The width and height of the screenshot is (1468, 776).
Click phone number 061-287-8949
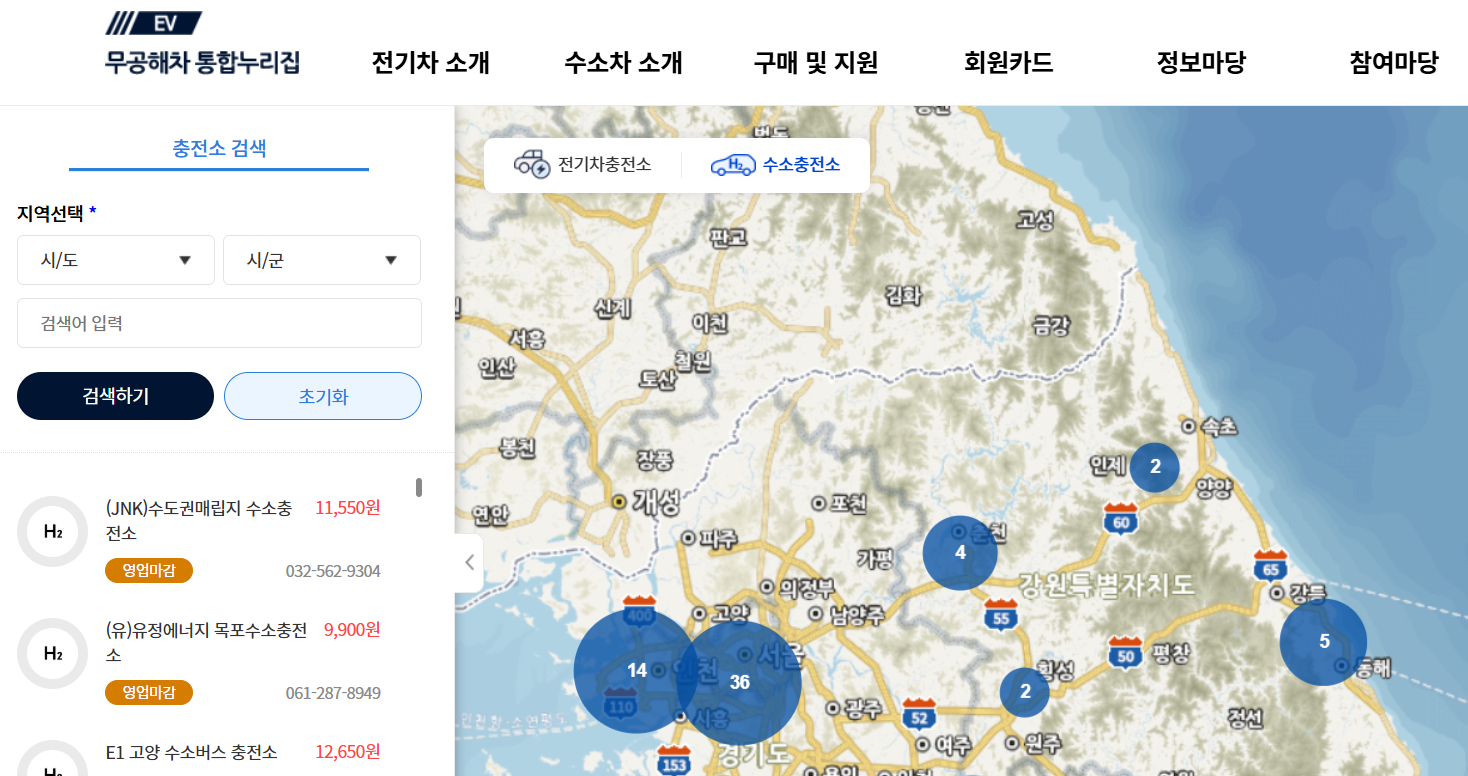(x=333, y=693)
